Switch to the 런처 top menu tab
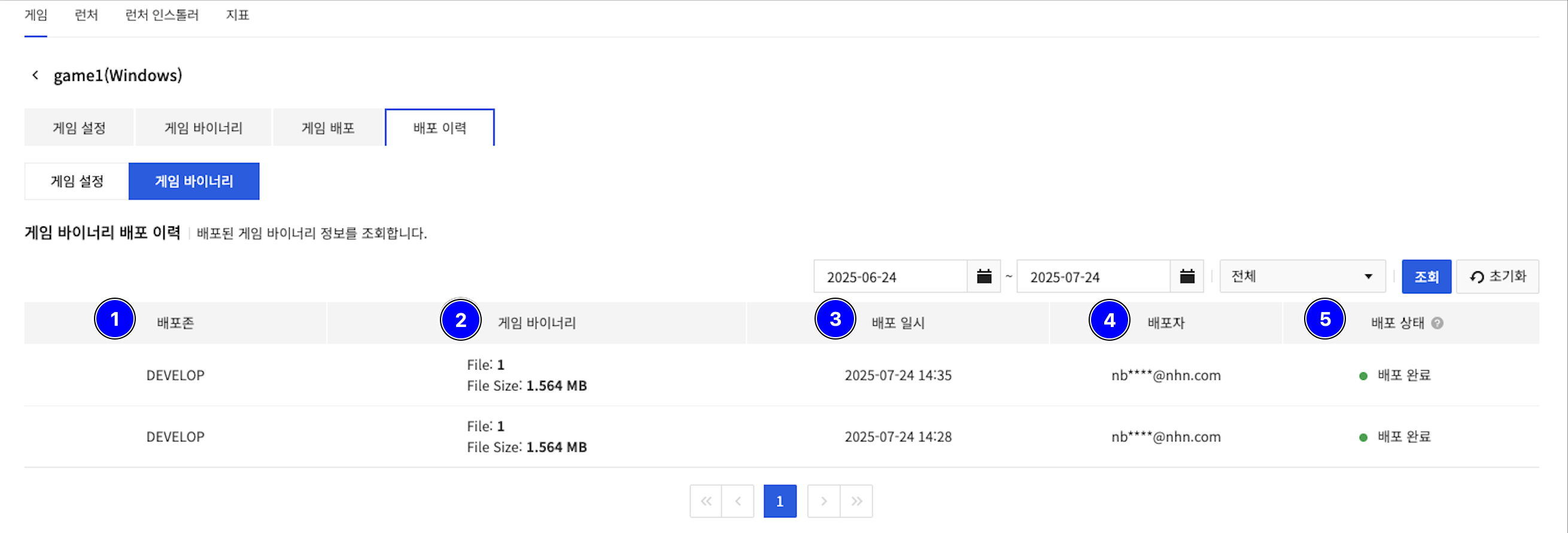Screen dimensions: 1568x533 (x=86, y=15)
